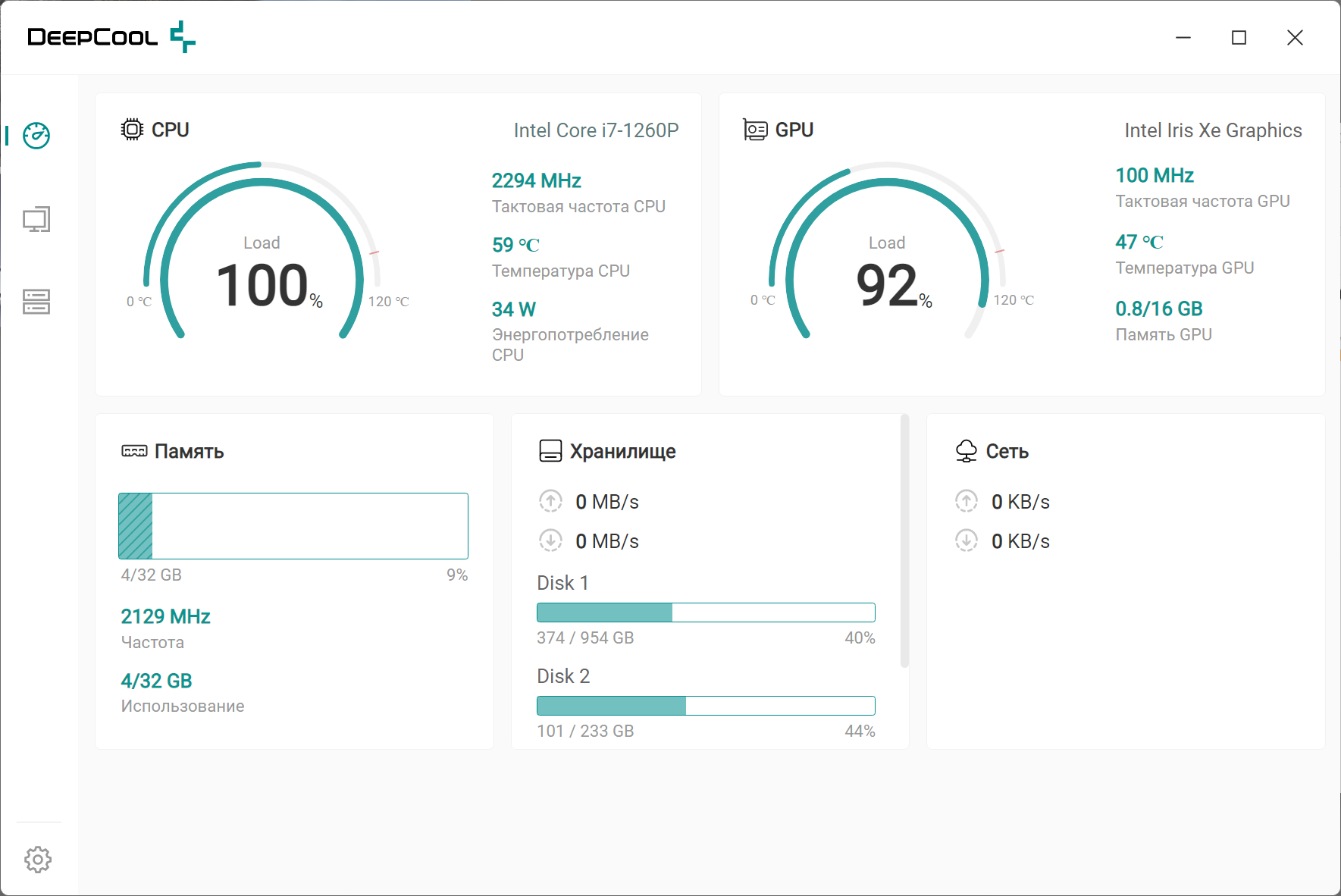Click the network upload arrow icon
Screen dimensions: 1341x896
click(x=966, y=501)
